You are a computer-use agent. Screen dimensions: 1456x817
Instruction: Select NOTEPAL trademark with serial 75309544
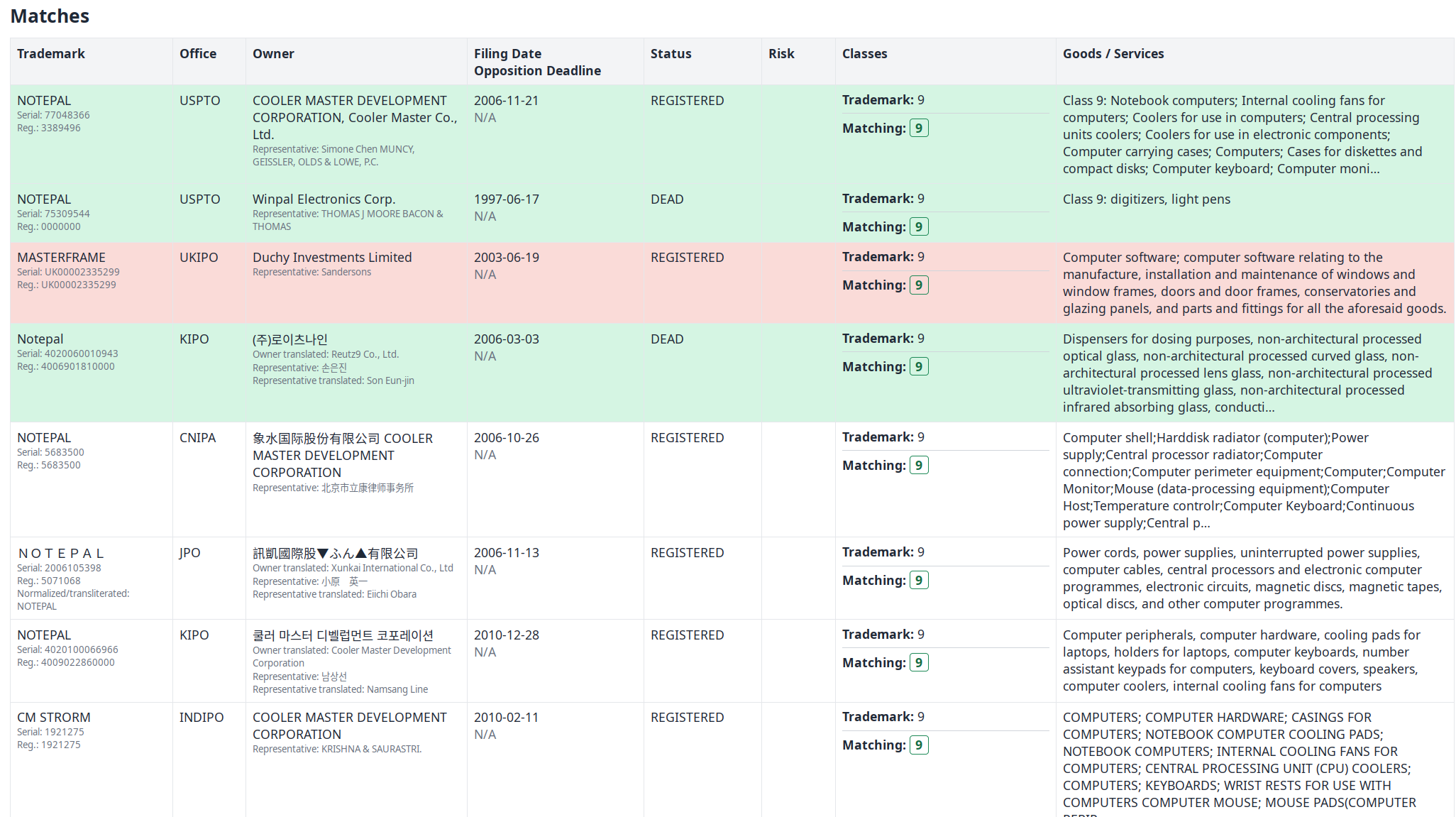(44, 199)
